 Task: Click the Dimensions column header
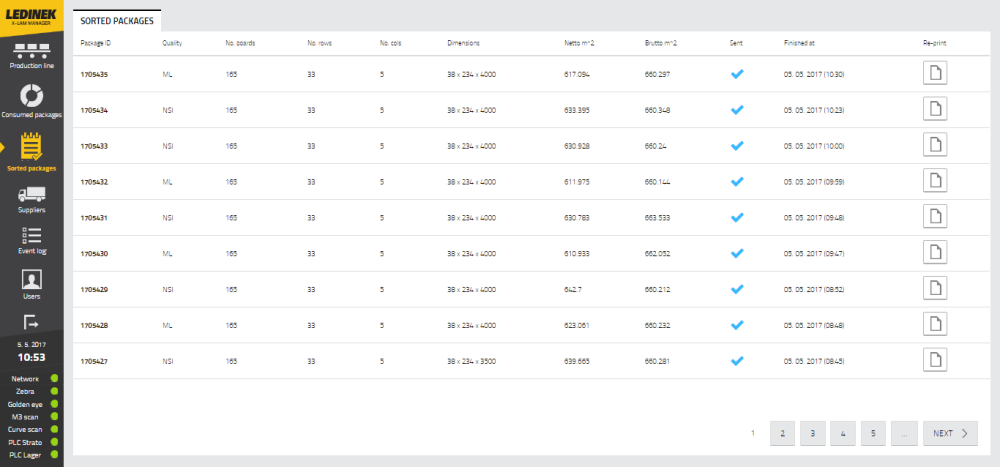click(464, 43)
